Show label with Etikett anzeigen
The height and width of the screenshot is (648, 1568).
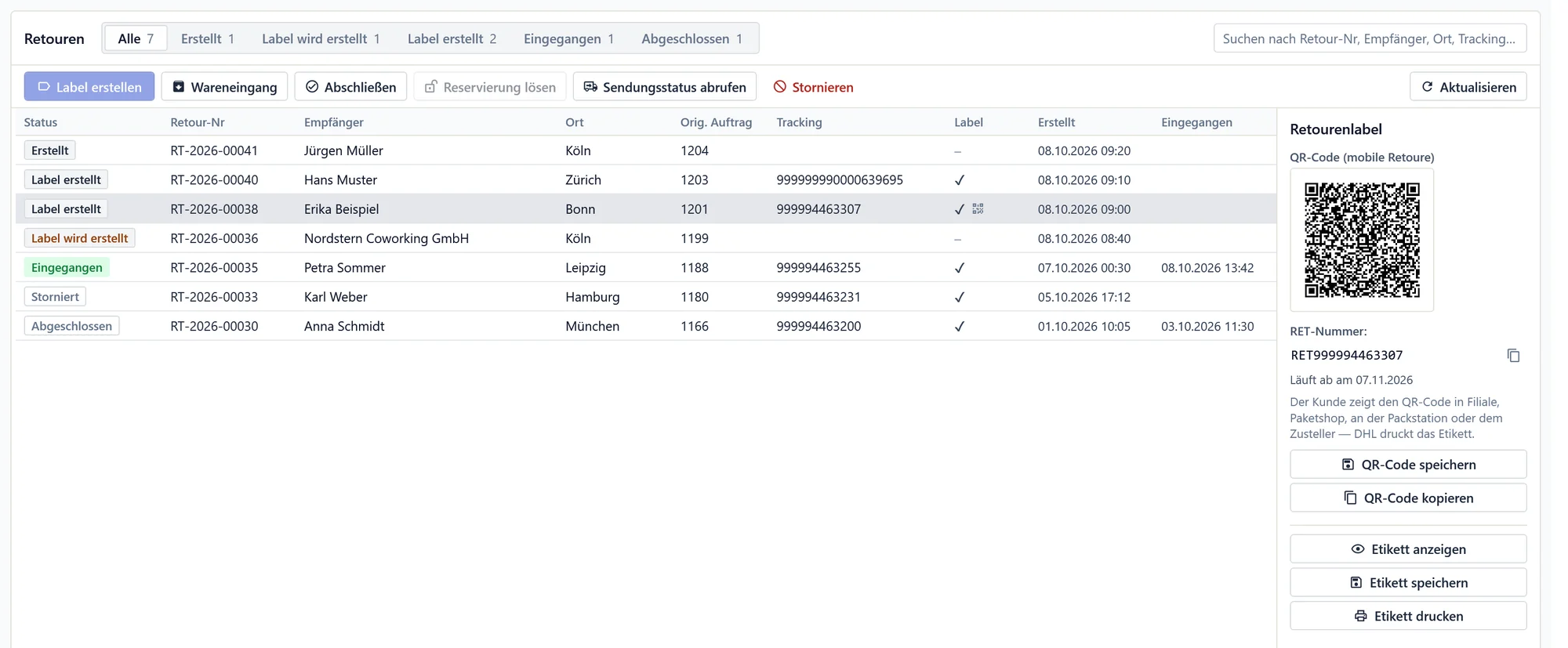coord(1408,549)
